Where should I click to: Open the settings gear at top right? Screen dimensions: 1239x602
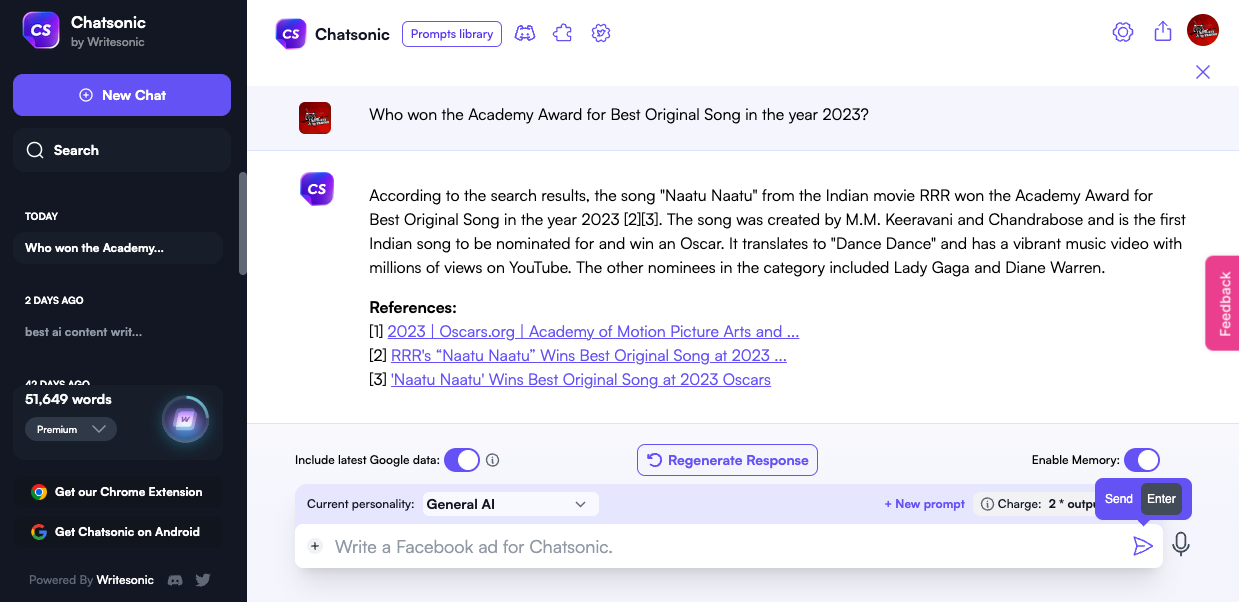tap(1123, 32)
